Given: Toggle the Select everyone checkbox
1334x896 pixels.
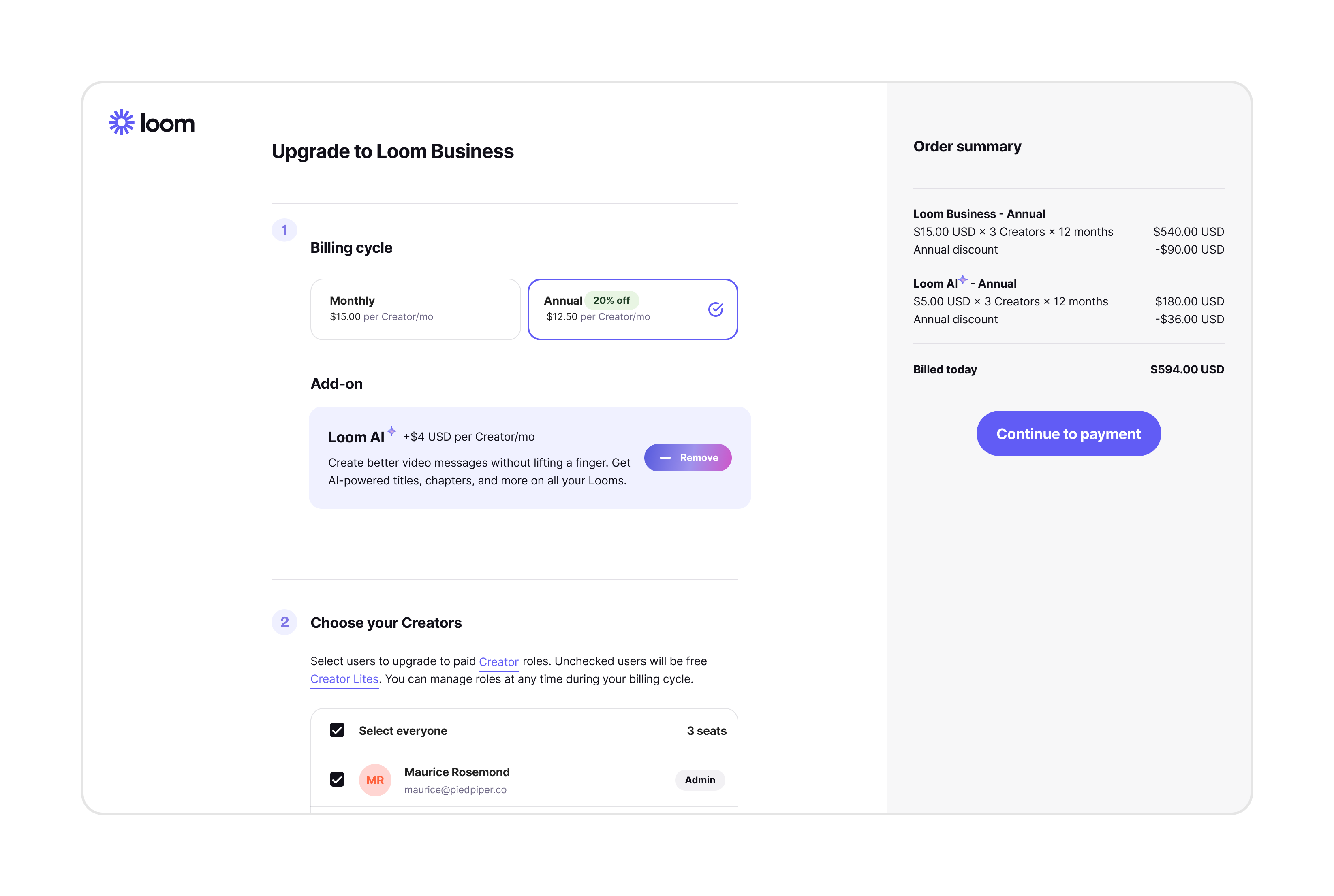Looking at the screenshot, I should (x=337, y=730).
